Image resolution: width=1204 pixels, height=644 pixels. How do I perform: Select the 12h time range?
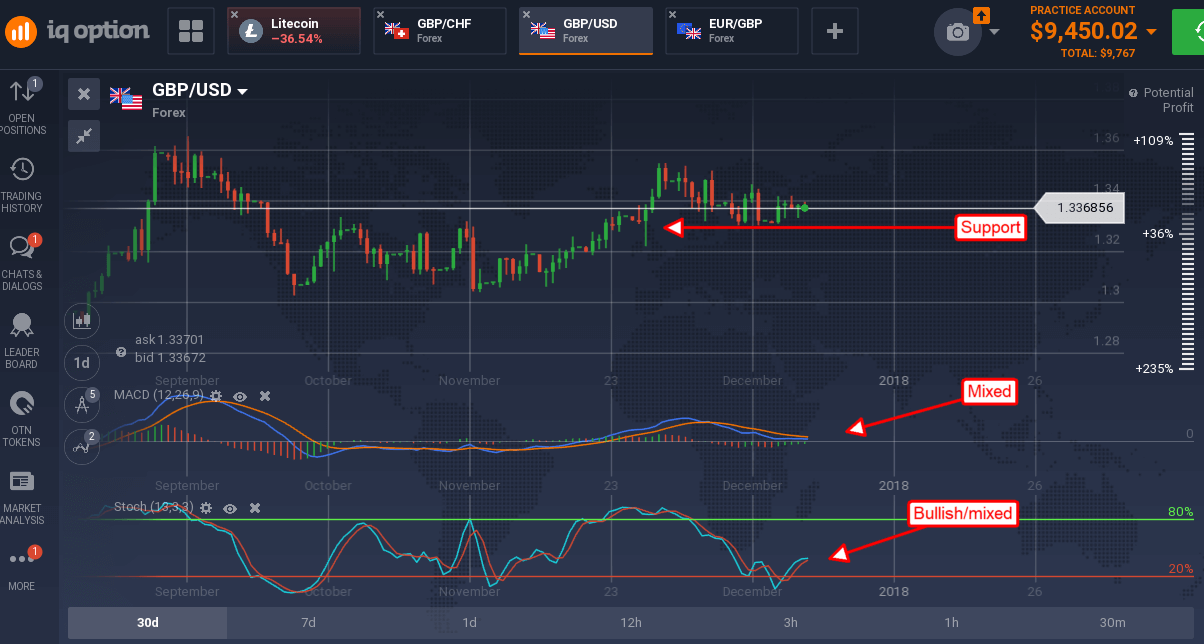(630, 623)
